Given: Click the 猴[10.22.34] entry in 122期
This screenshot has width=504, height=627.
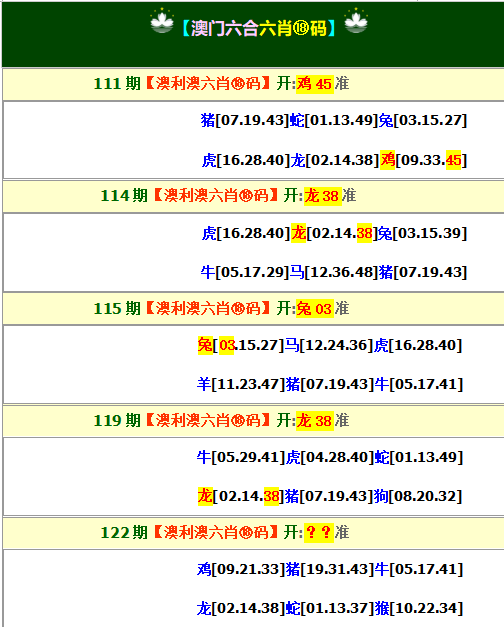Looking at the screenshot, I should (419, 608).
